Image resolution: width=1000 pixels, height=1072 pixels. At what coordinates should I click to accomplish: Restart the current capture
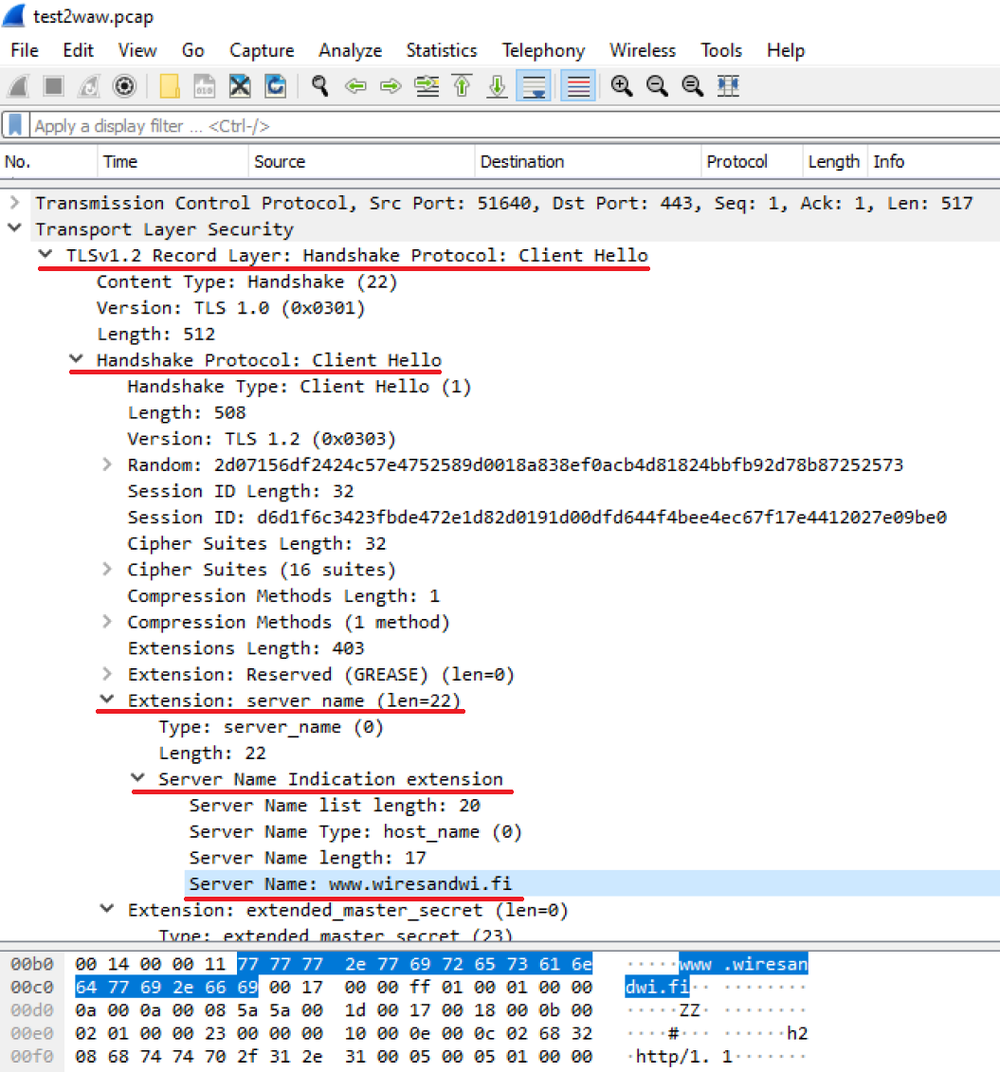88,86
